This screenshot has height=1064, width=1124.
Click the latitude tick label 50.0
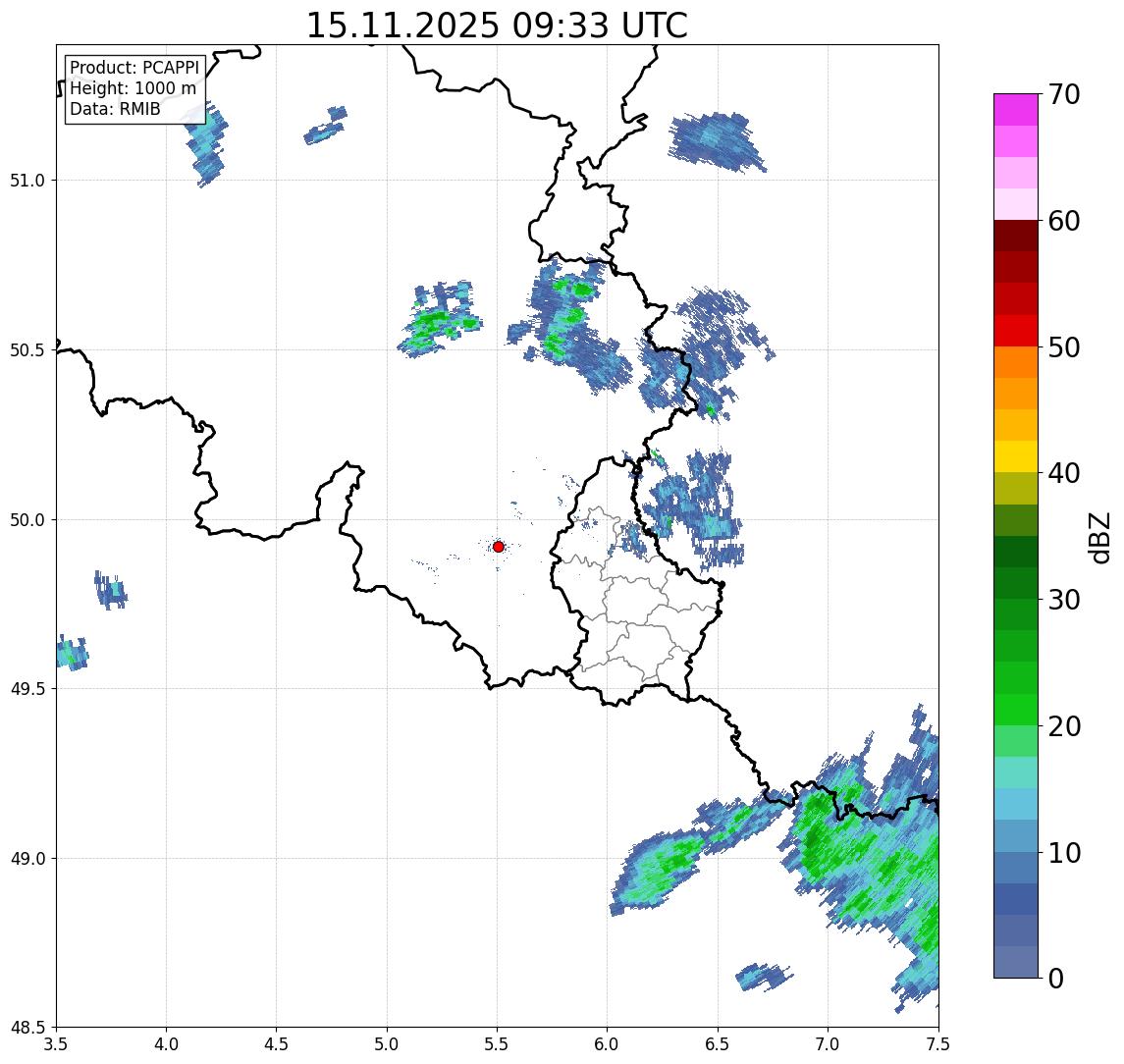pos(27,520)
